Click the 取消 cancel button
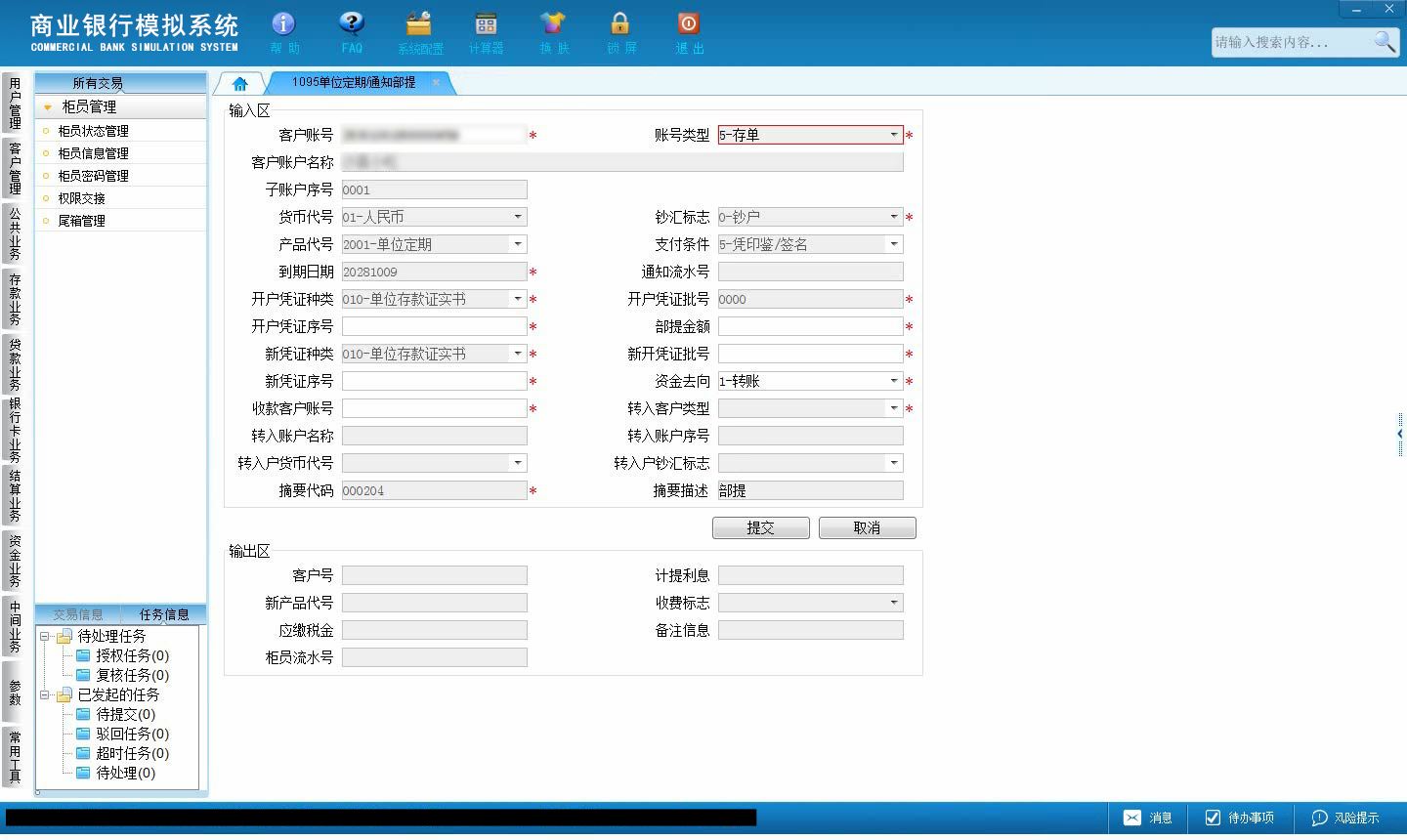Screen dimensions: 1407x840 [868, 528]
